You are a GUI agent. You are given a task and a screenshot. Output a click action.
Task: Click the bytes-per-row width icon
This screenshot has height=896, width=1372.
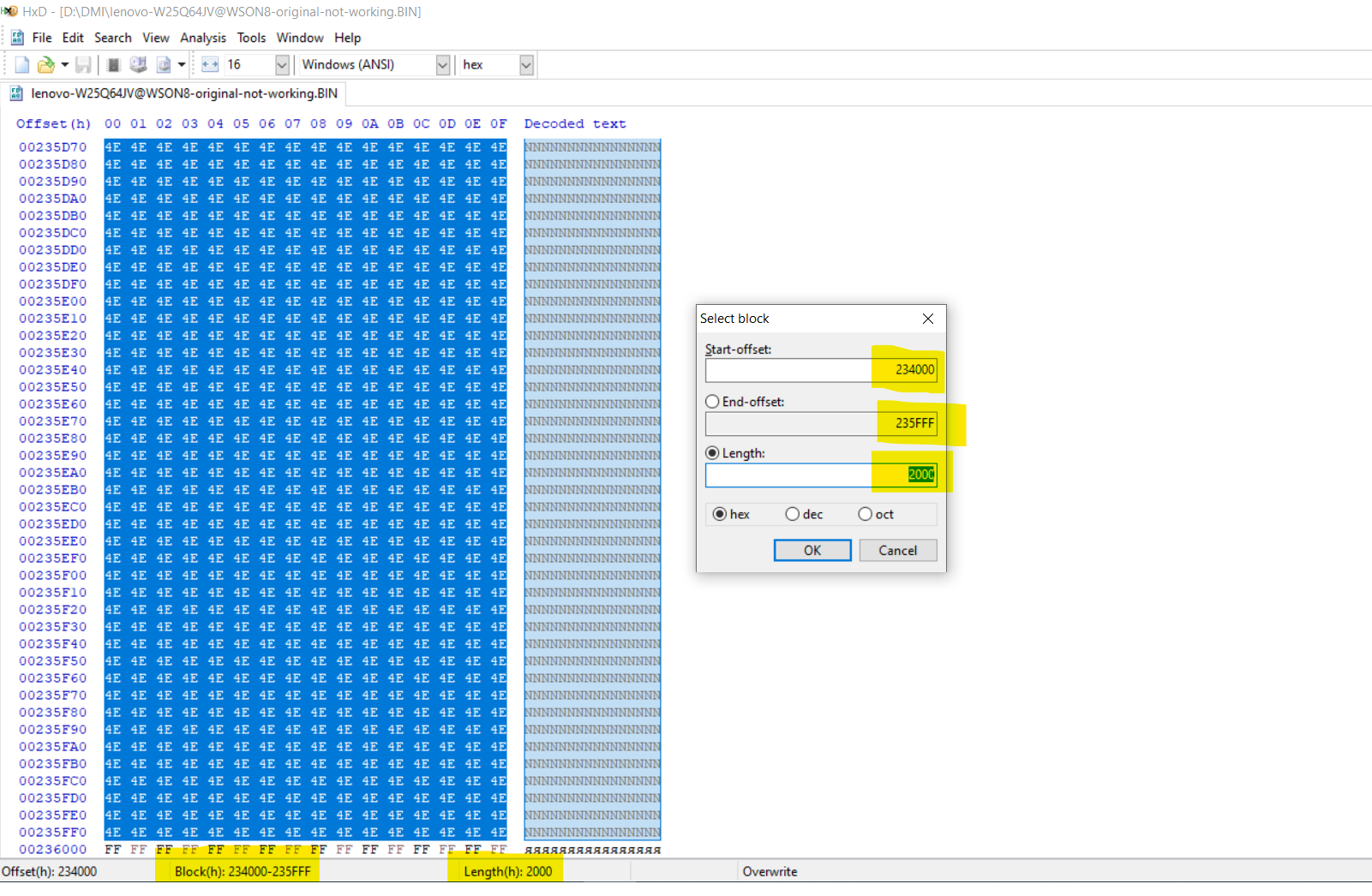pyautogui.click(x=210, y=65)
